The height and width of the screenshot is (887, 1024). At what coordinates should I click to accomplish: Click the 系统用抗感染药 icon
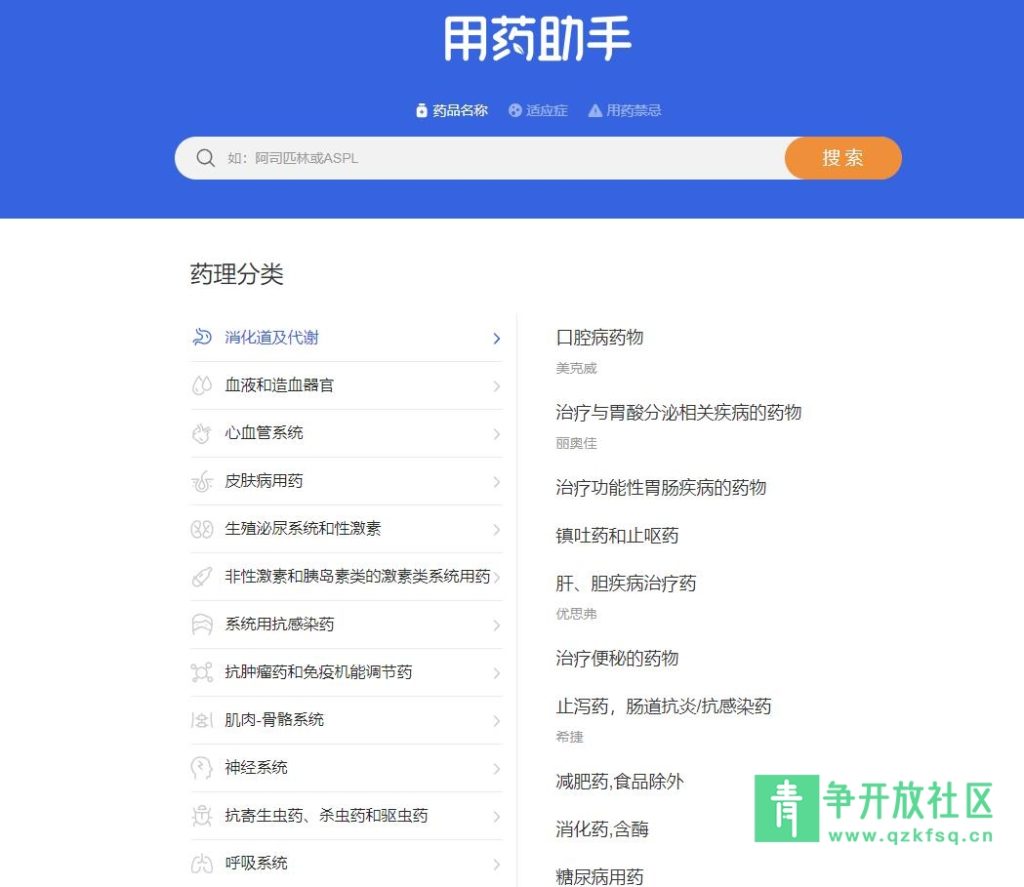[202, 624]
